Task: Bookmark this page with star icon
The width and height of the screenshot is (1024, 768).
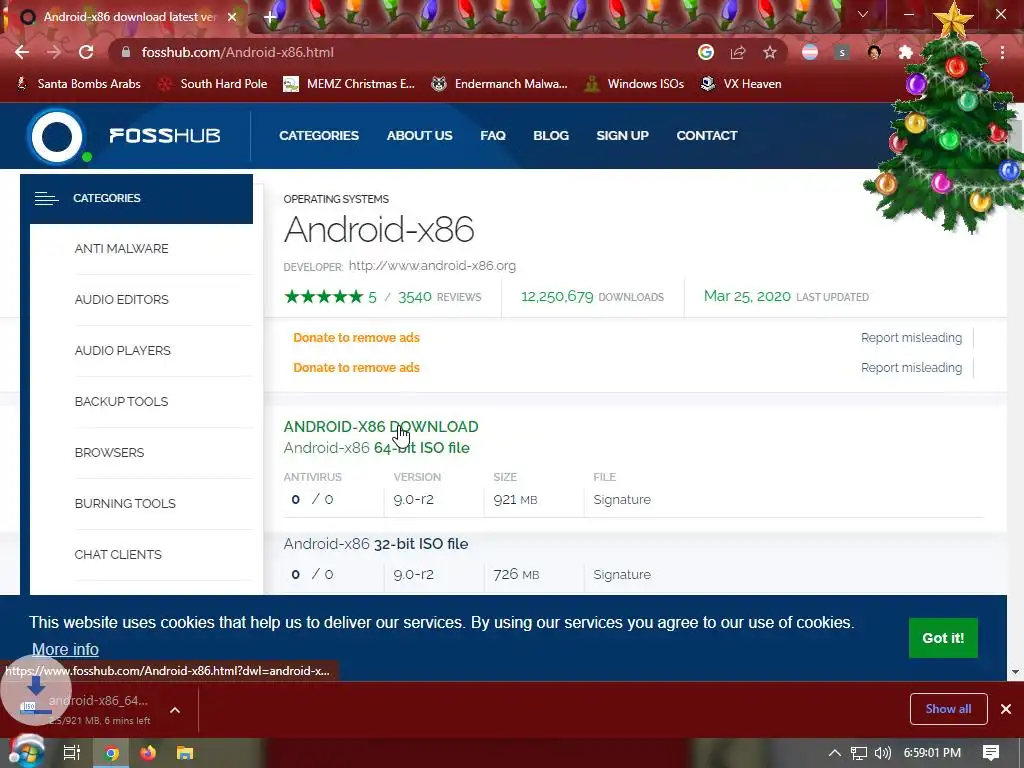Action: 770,52
